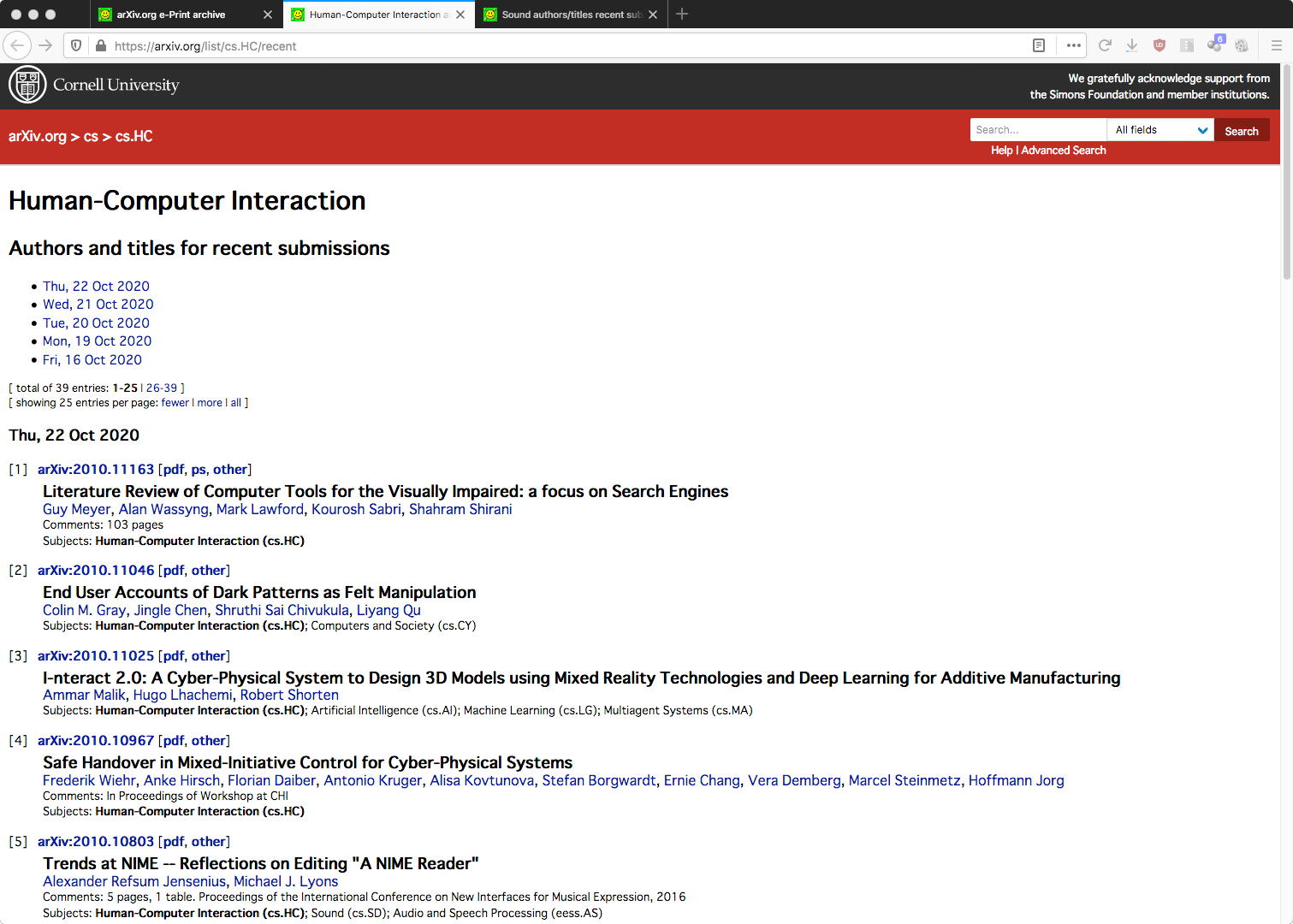Show all entries on one page
1293x924 pixels.
tap(236, 402)
